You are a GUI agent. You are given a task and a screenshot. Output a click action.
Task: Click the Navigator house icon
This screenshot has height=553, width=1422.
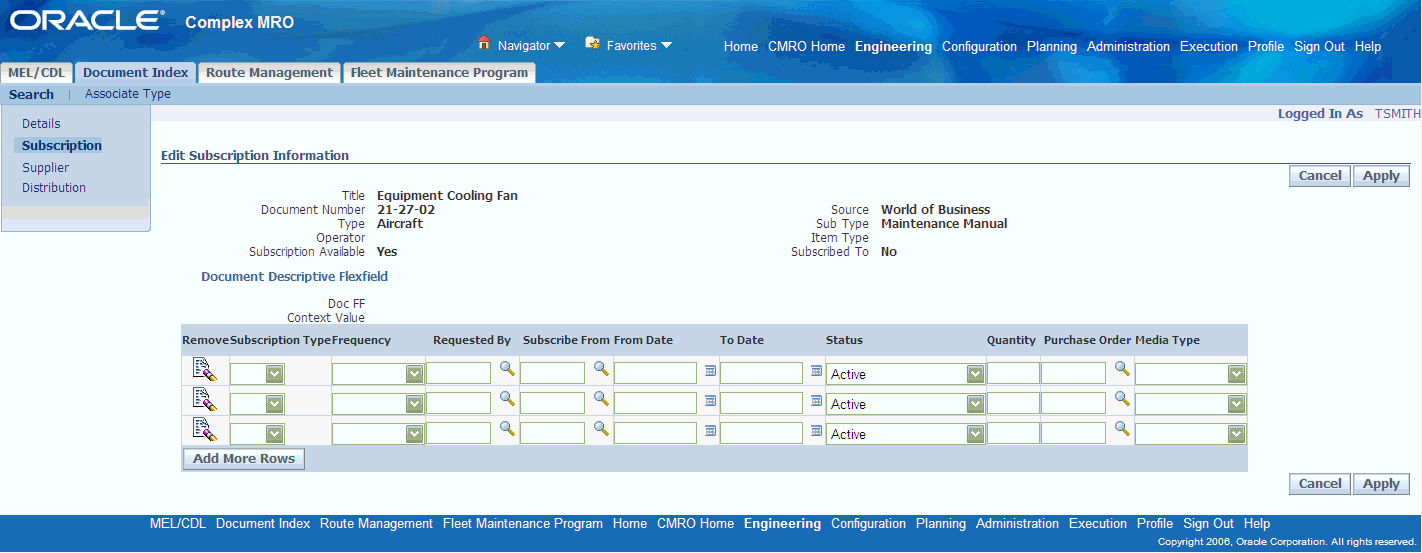tap(484, 43)
